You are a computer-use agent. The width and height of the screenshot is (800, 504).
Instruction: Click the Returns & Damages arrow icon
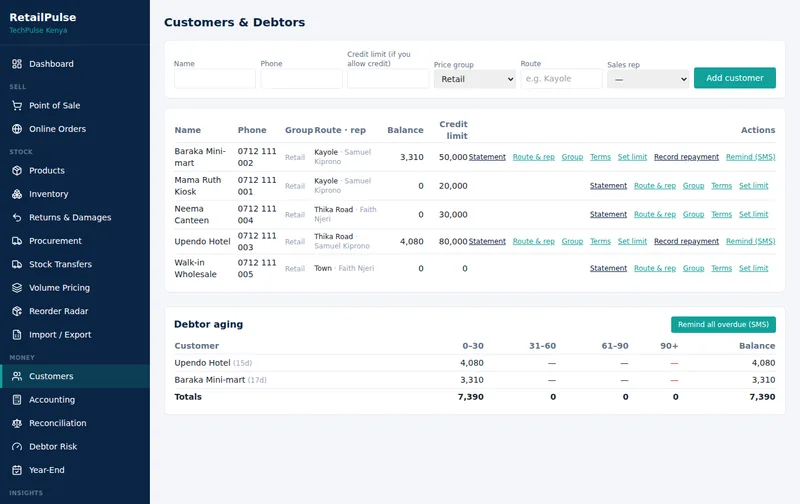pos(17,217)
